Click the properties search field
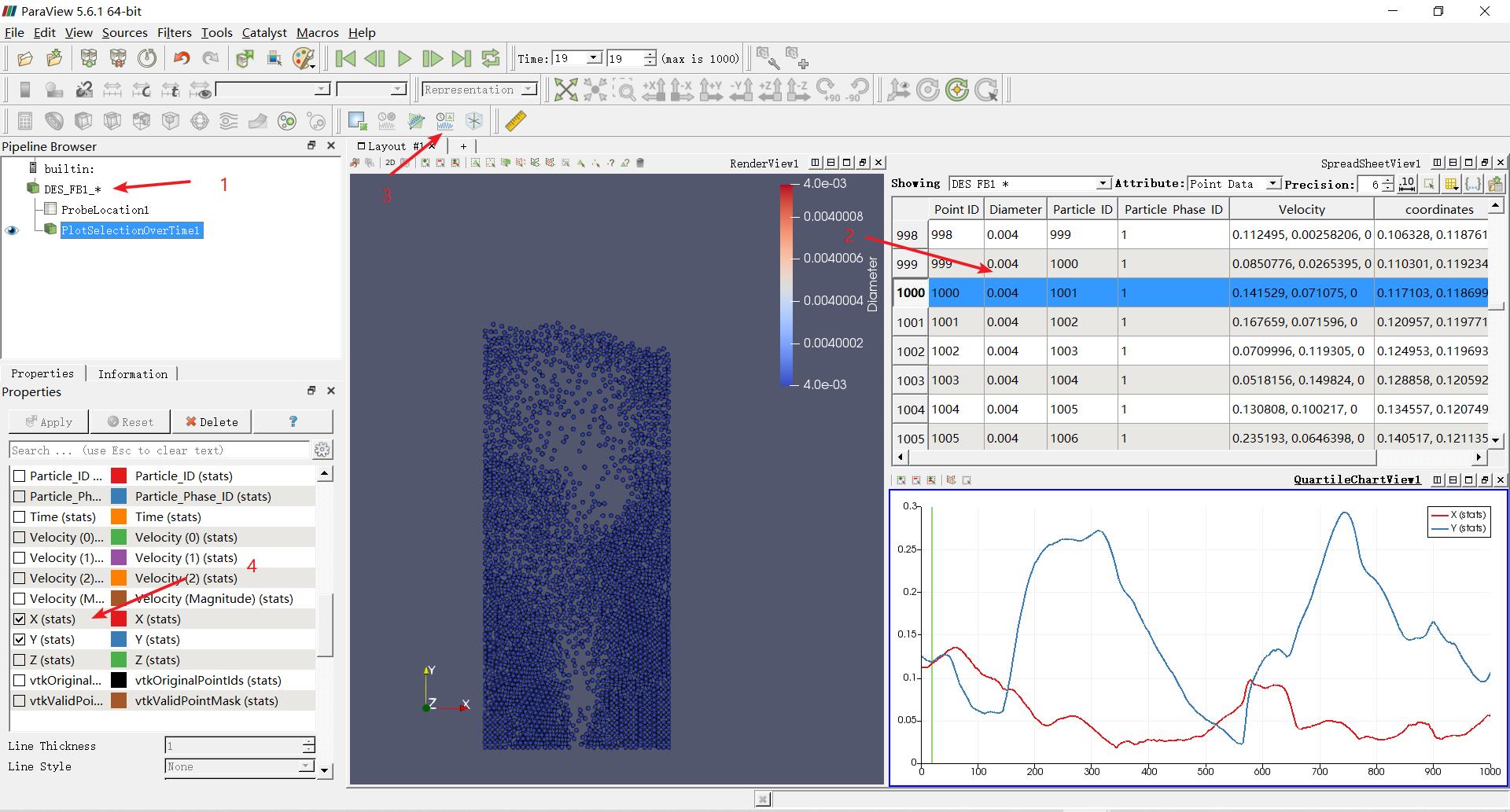Image resolution: width=1510 pixels, height=812 pixels. click(160, 450)
